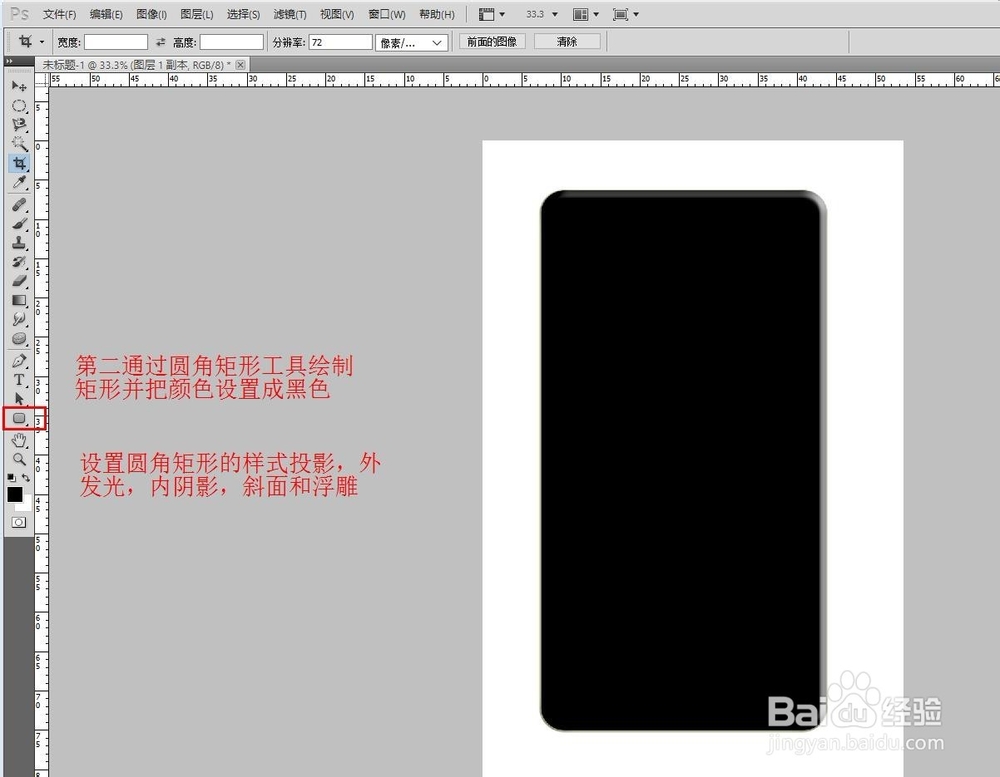
Task: Select the Rounded Rectangle tool
Action: tap(19, 418)
